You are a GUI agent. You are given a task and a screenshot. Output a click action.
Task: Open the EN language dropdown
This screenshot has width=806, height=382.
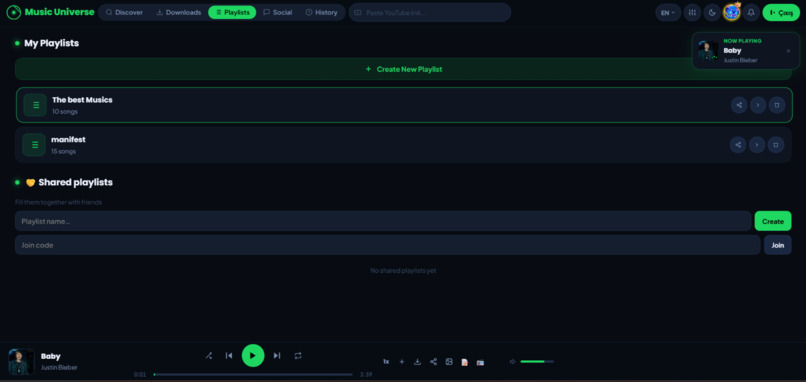tap(668, 13)
